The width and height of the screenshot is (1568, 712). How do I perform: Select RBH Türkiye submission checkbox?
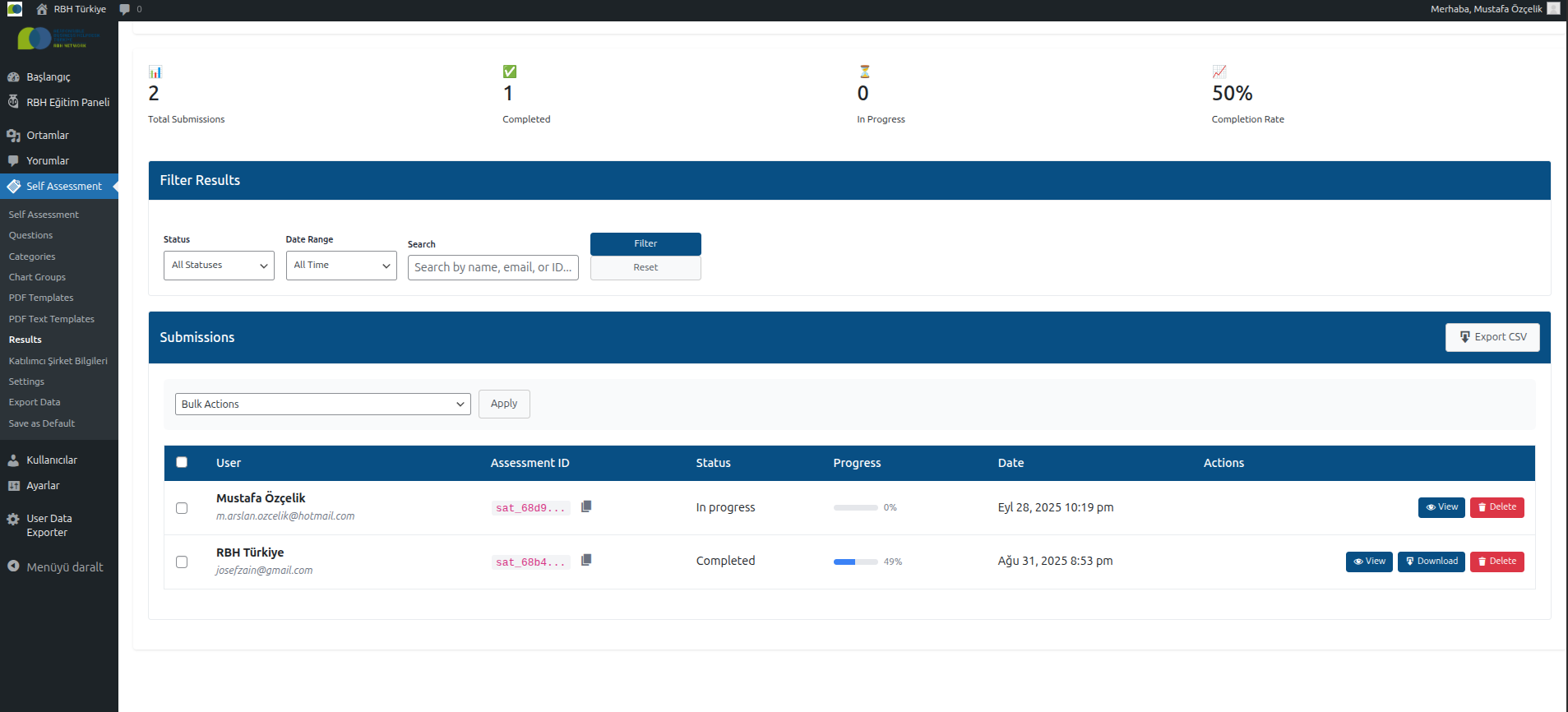(182, 562)
